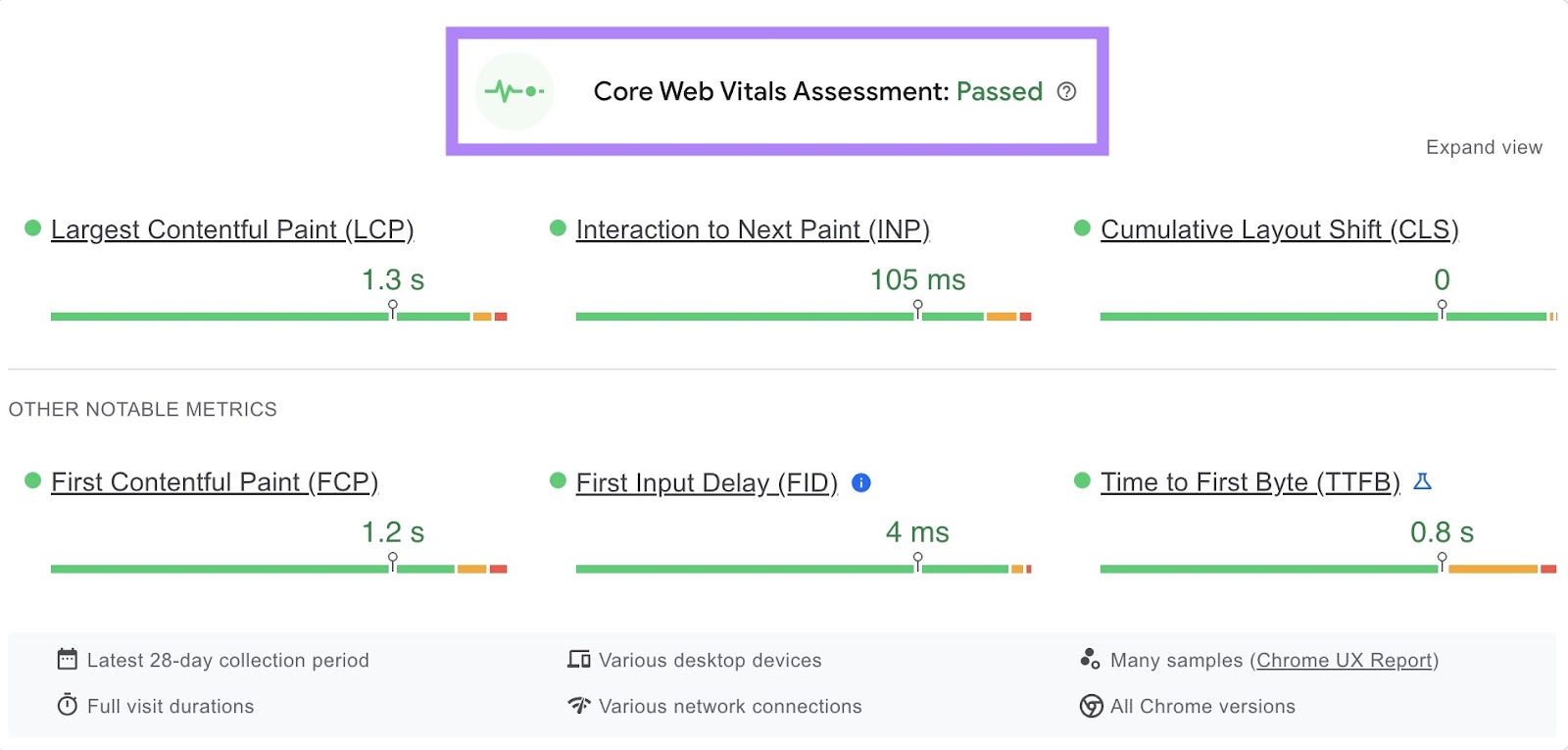
Task: Open the First Contentful Paint link
Action: (x=215, y=482)
